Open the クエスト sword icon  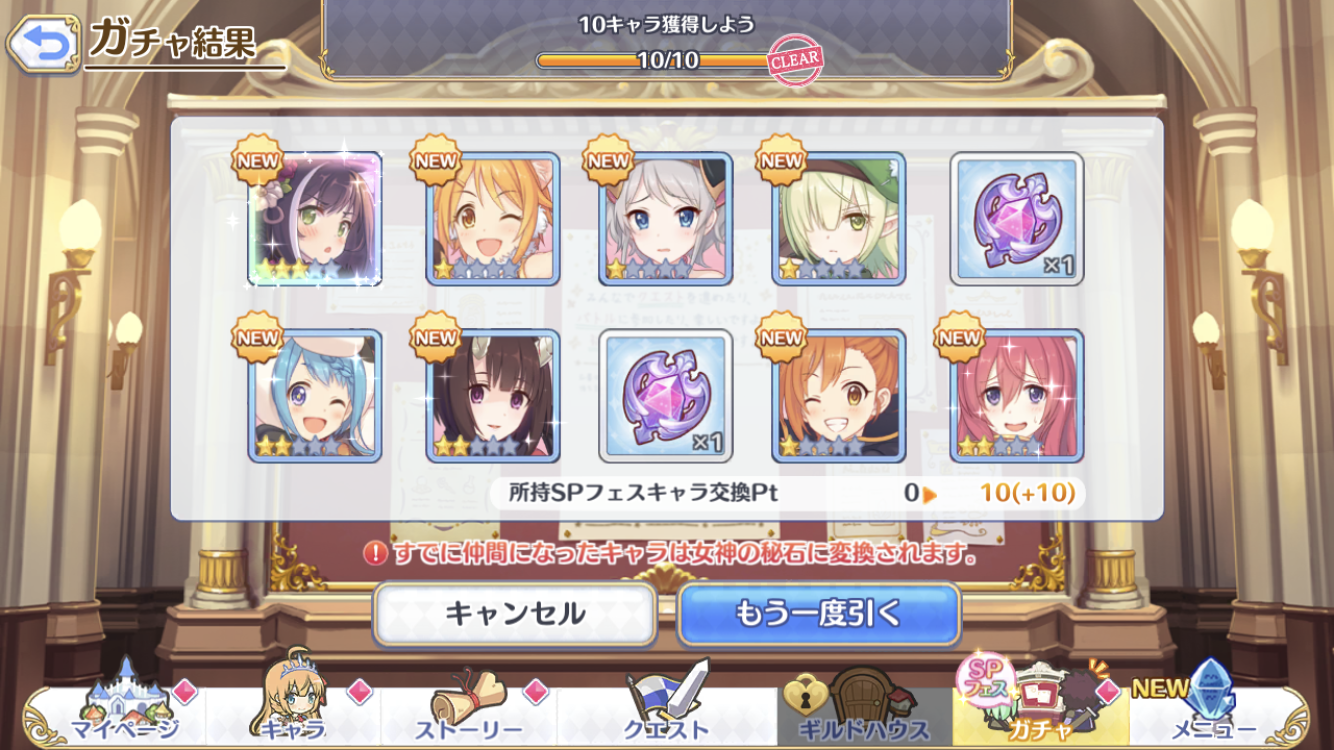(x=667, y=704)
